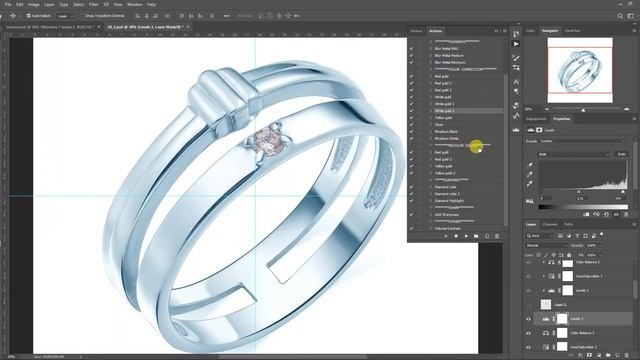Screen dimensions: 640x360
Task: Toggle checkmark for Add Sharpness action
Action: pos(411,214)
